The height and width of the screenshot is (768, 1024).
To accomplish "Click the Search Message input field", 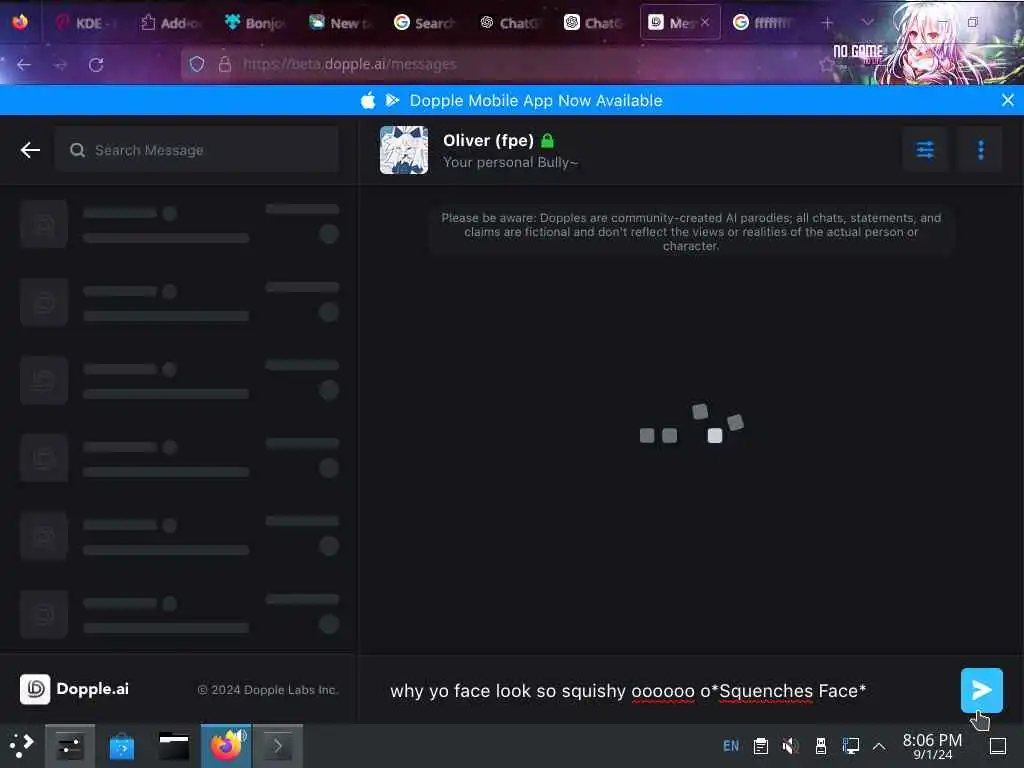I will (197, 150).
